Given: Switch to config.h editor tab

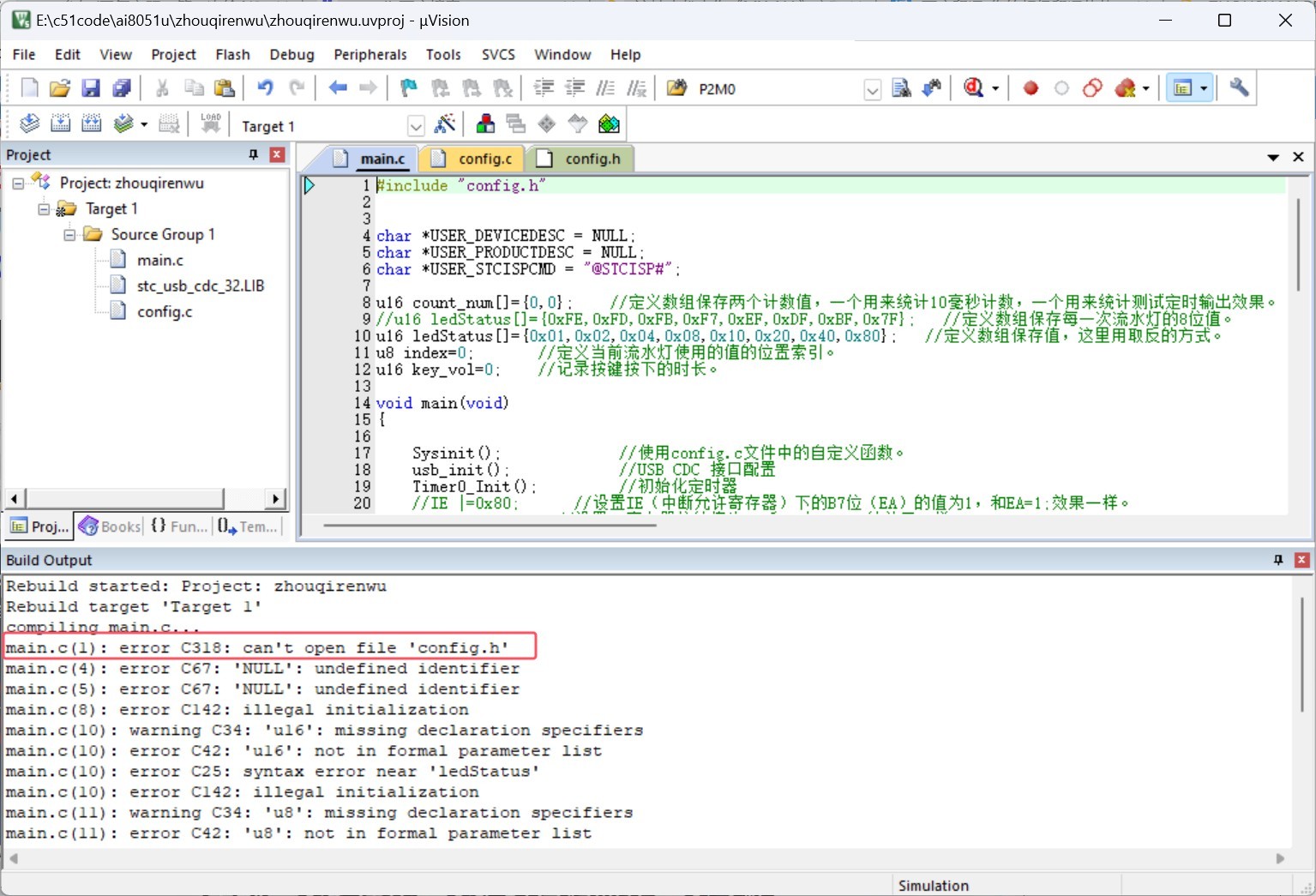Looking at the screenshot, I should [x=582, y=159].
